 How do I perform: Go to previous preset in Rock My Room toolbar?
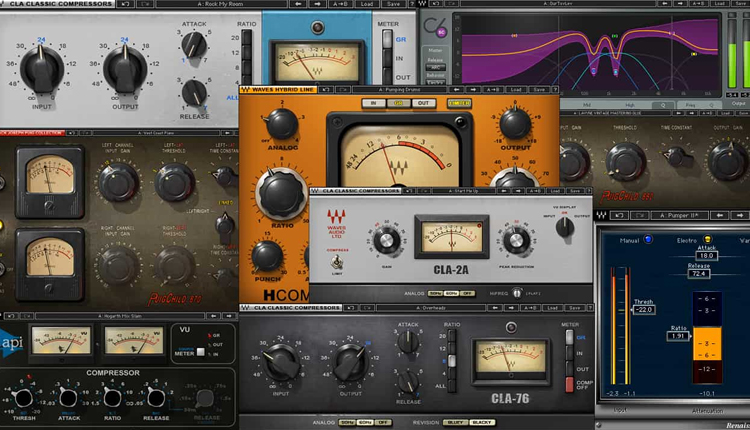click(298, 4)
